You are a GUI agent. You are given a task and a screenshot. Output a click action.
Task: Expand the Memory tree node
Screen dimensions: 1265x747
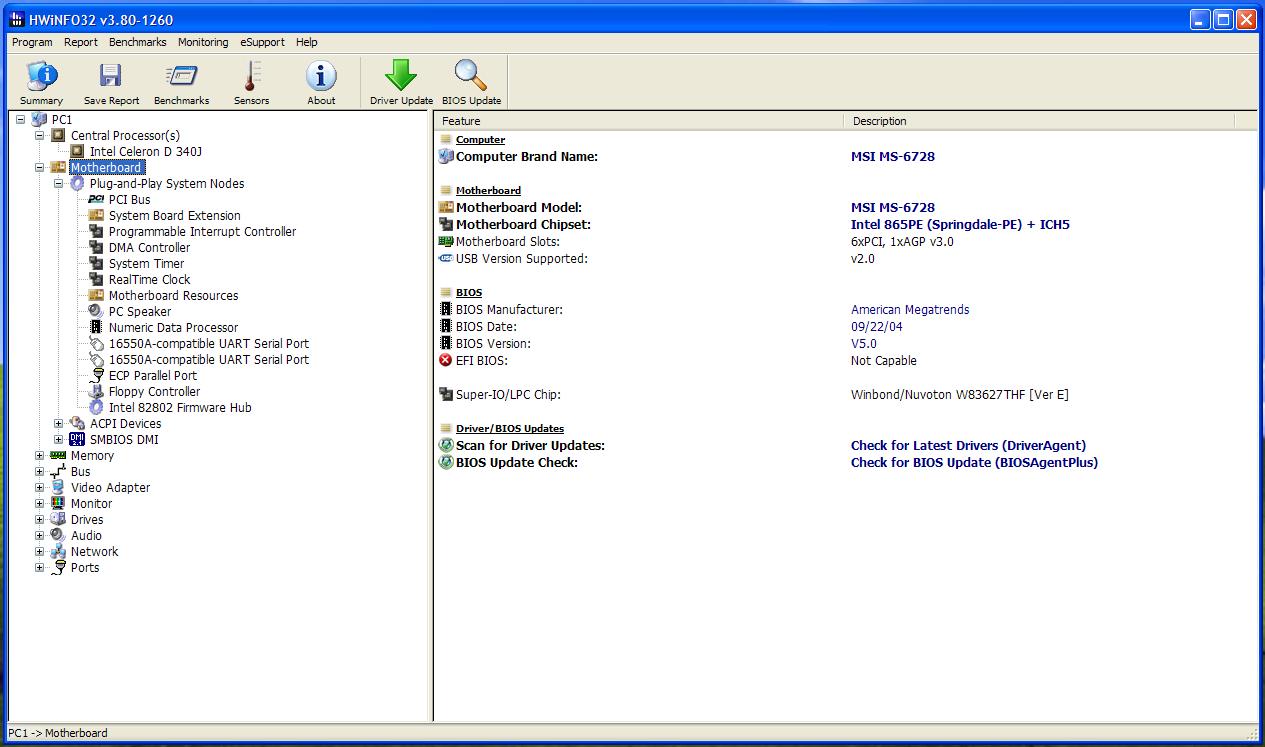point(40,456)
